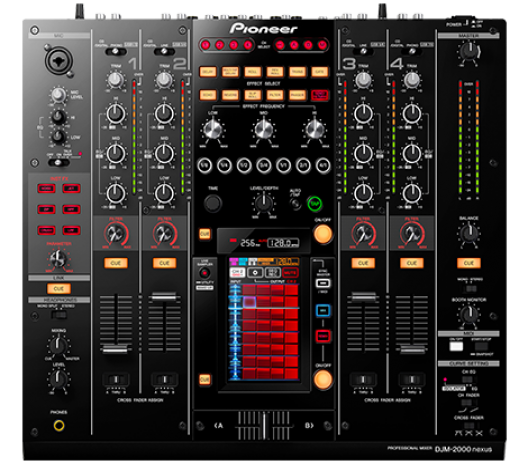The width and height of the screenshot is (528, 464).
Task: Click the white MIDI ON/OFF button
Action: tap(456, 346)
